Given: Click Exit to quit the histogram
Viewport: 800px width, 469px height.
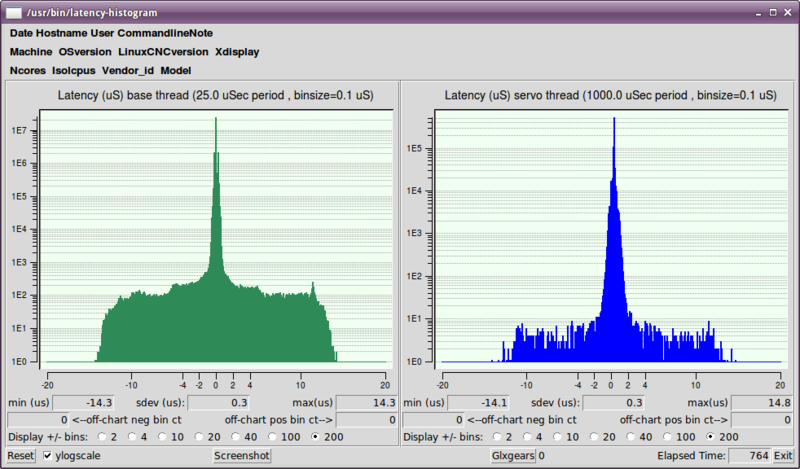Looking at the screenshot, I should [782, 456].
